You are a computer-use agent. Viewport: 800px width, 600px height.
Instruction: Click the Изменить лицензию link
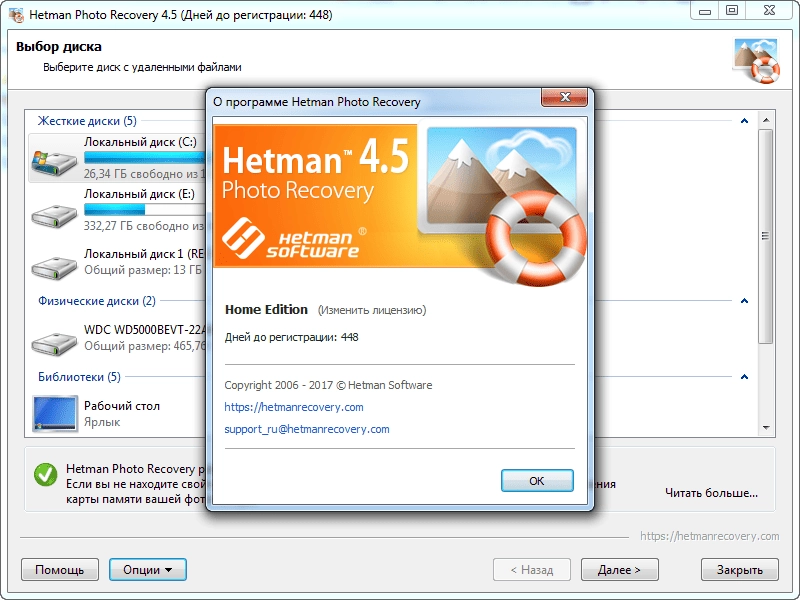(371, 310)
